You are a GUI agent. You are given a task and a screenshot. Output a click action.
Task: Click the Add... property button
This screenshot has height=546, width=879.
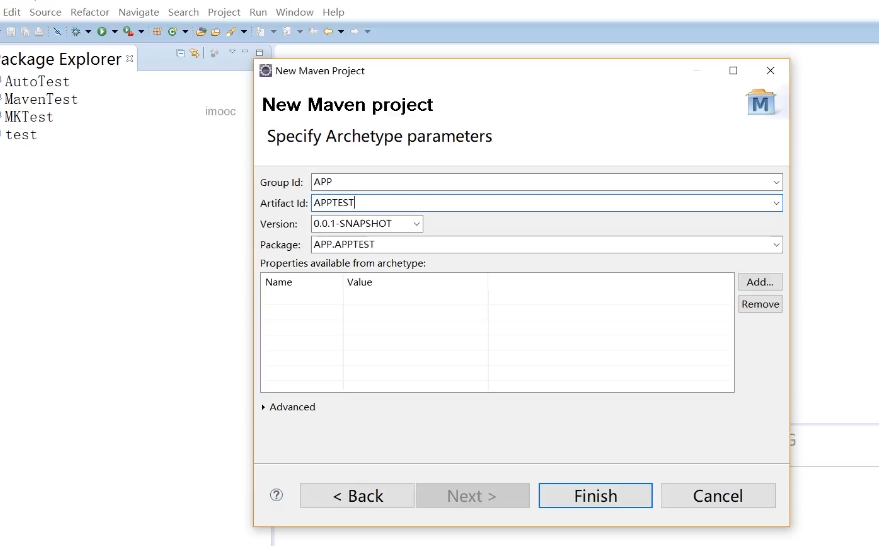click(760, 282)
